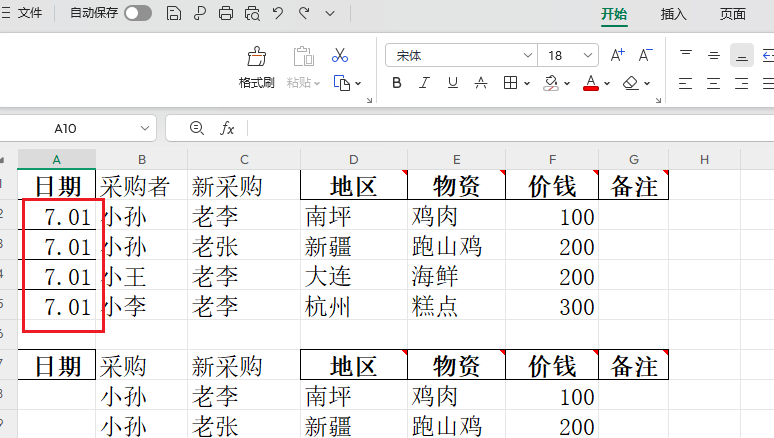Screen dimensions: 774x438
Task: Select cell 大连
Action: [353, 277]
